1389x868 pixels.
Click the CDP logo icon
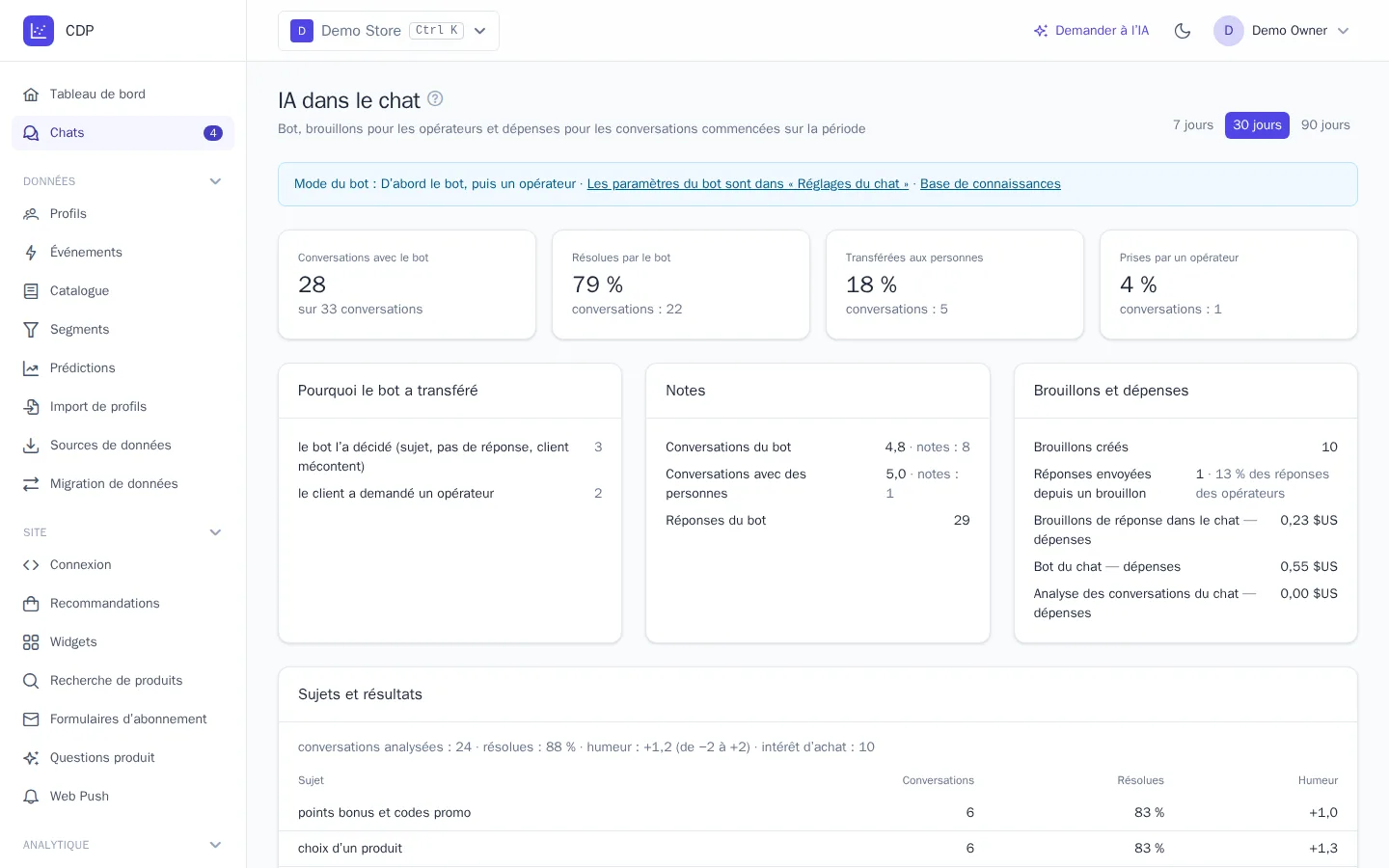click(39, 31)
